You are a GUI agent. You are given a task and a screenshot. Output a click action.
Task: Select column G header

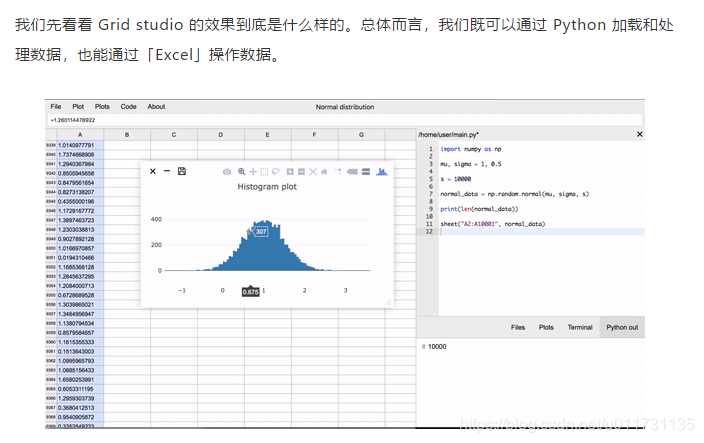(361, 135)
